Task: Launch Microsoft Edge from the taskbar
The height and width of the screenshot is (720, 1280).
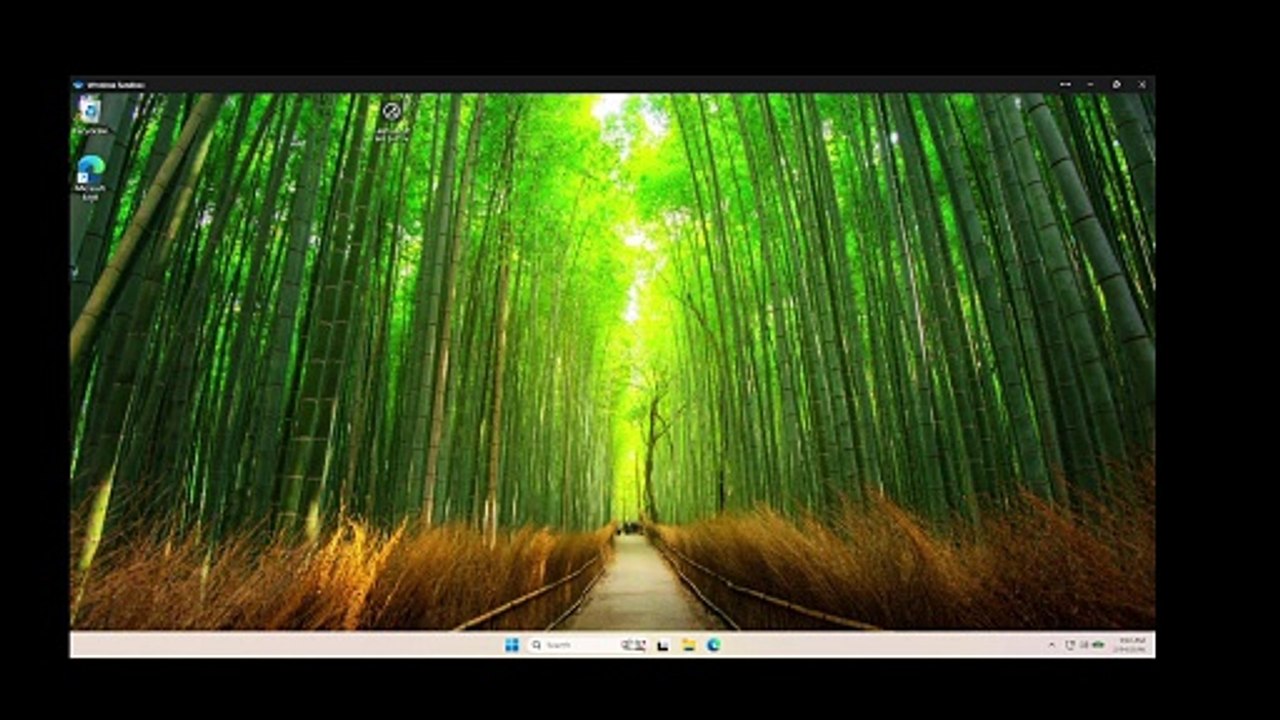Action: 714,645
